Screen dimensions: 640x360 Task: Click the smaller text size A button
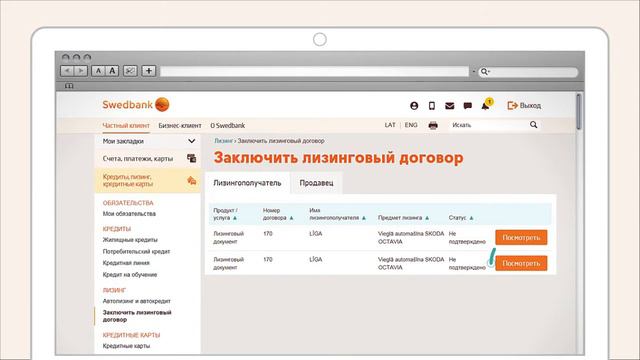click(98, 71)
